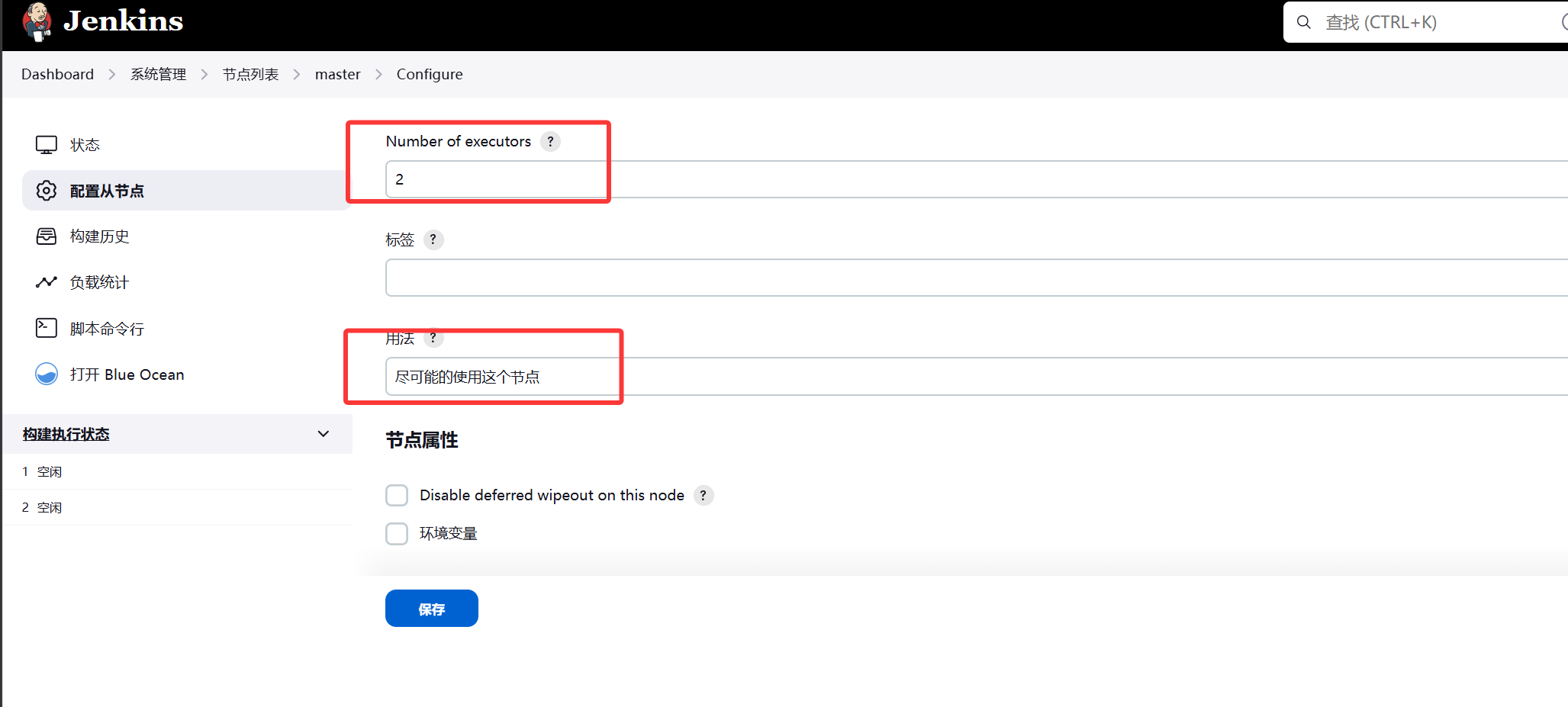This screenshot has height=707, width=1568.
Task: Show help for Number of executors
Action: pyautogui.click(x=550, y=141)
